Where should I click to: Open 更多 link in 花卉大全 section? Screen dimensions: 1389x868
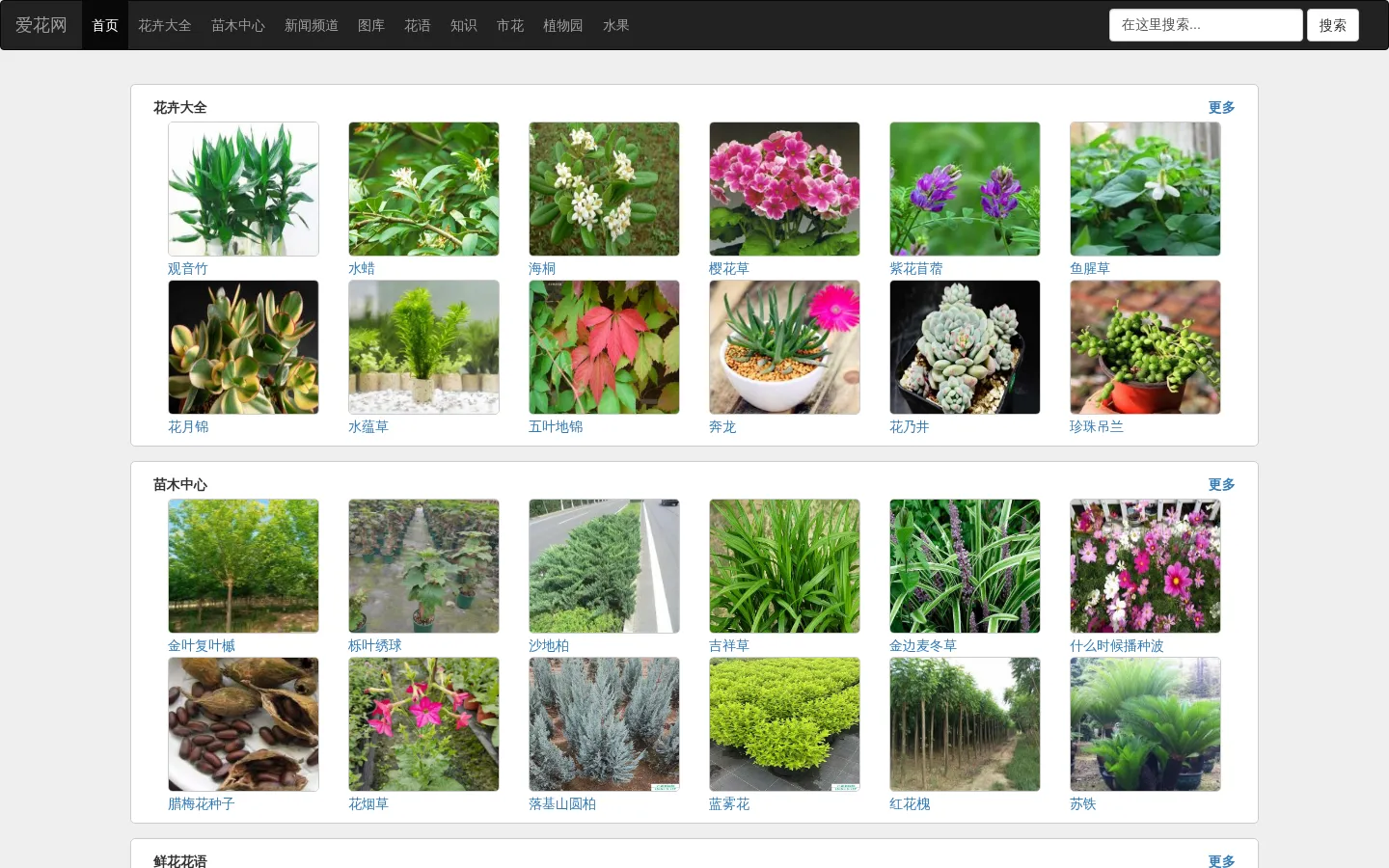pyautogui.click(x=1222, y=107)
